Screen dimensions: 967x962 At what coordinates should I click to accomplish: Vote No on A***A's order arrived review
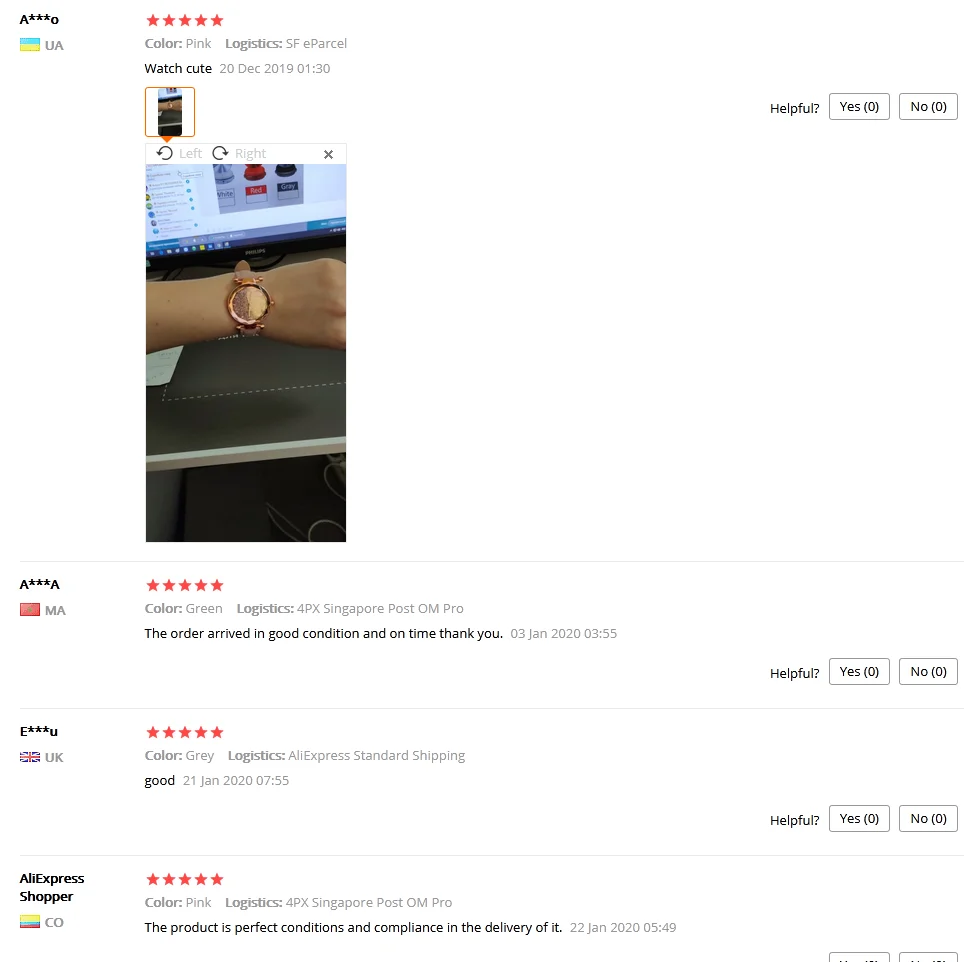pyautogui.click(x=928, y=672)
